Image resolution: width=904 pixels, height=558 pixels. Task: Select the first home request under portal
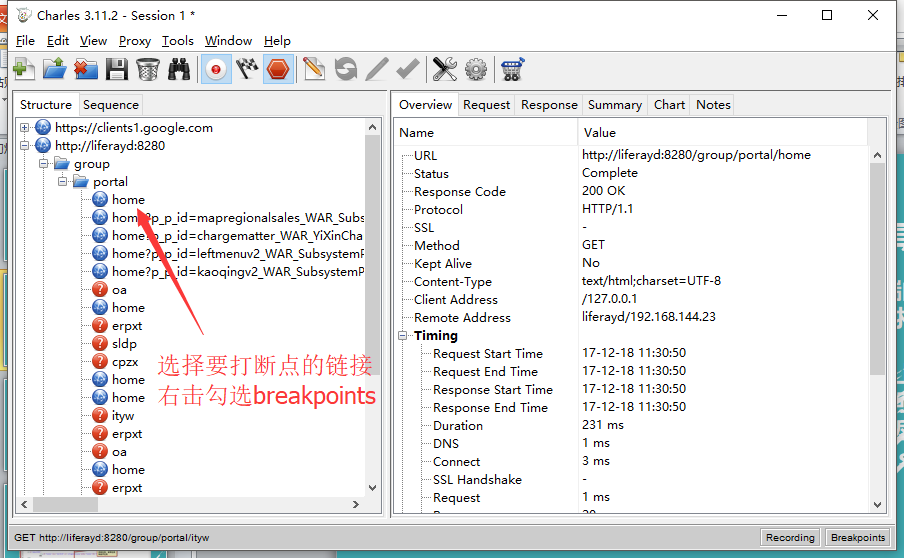coord(128,199)
